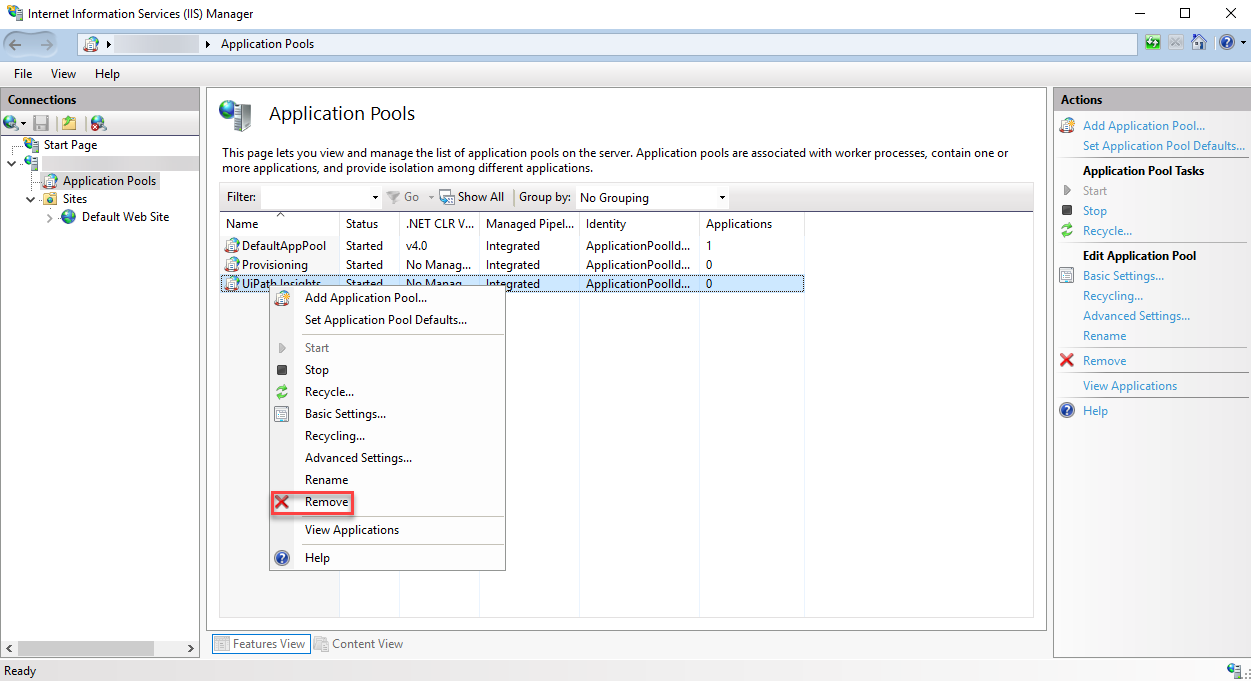
Task: Click Advanced Settings... link in Actions pane
Action: coord(1137,316)
